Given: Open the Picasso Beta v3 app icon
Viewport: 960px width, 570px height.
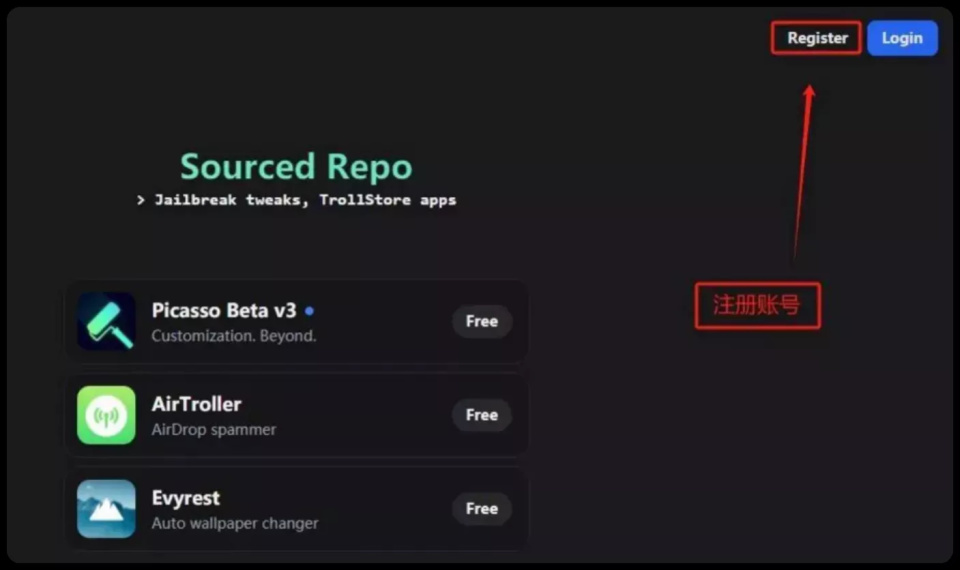Looking at the screenshot, I should coord(106,321).
